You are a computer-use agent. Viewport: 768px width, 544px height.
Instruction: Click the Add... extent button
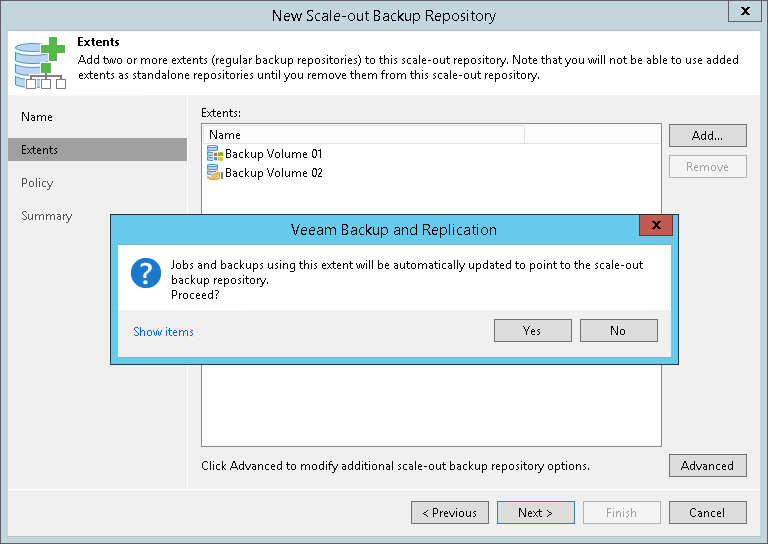[x=707, y=136]
